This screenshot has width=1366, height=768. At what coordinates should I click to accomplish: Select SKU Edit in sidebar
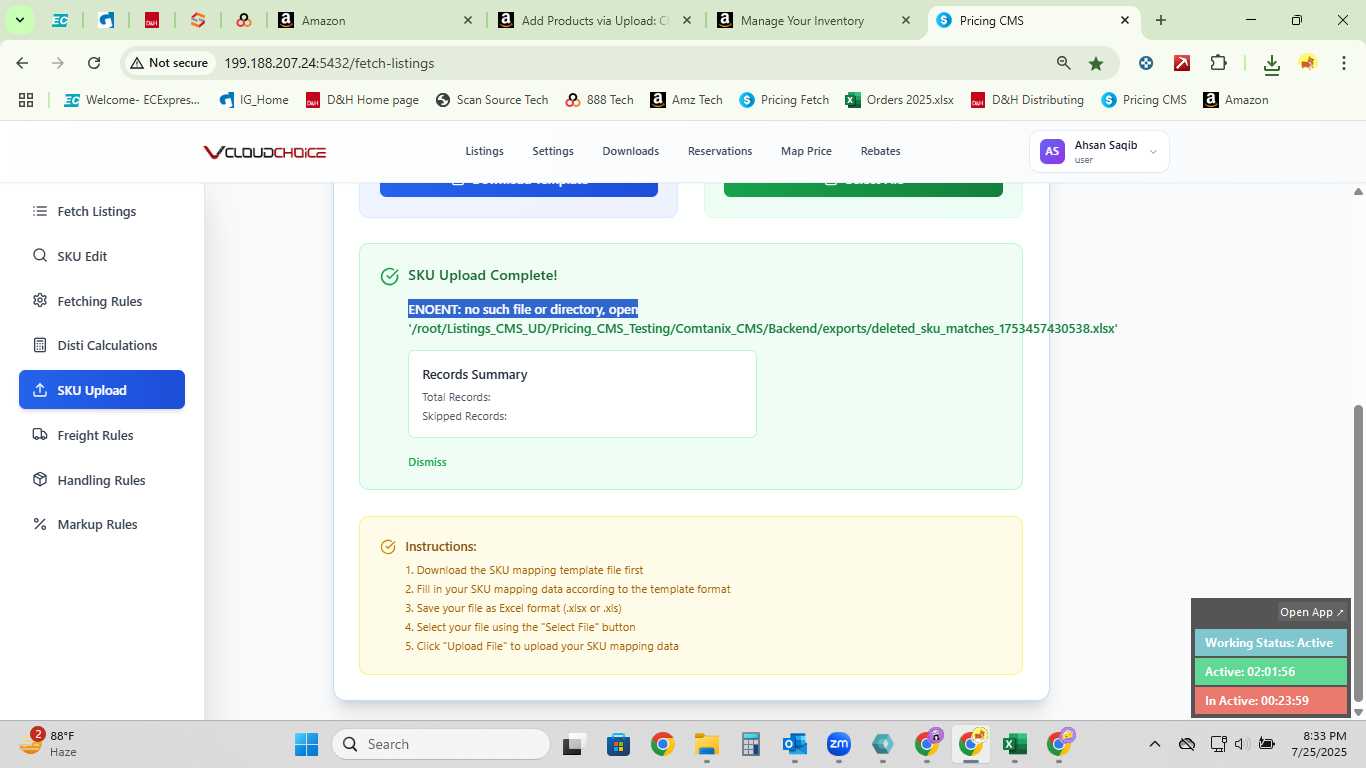[102, 256]
